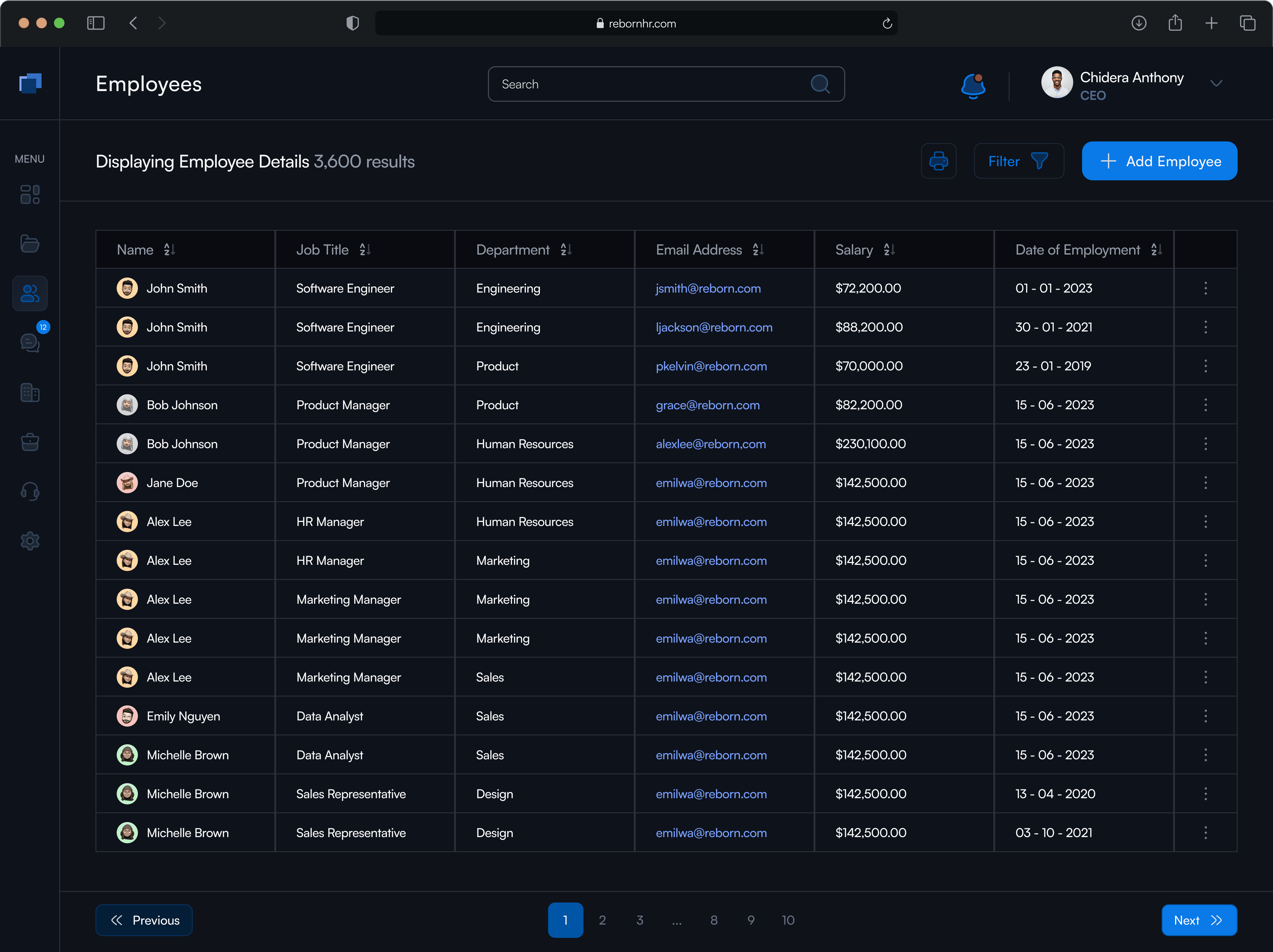Click the building icon in sidebar
This screenshot has height=952, width=1273.
(x=30, y=392)
